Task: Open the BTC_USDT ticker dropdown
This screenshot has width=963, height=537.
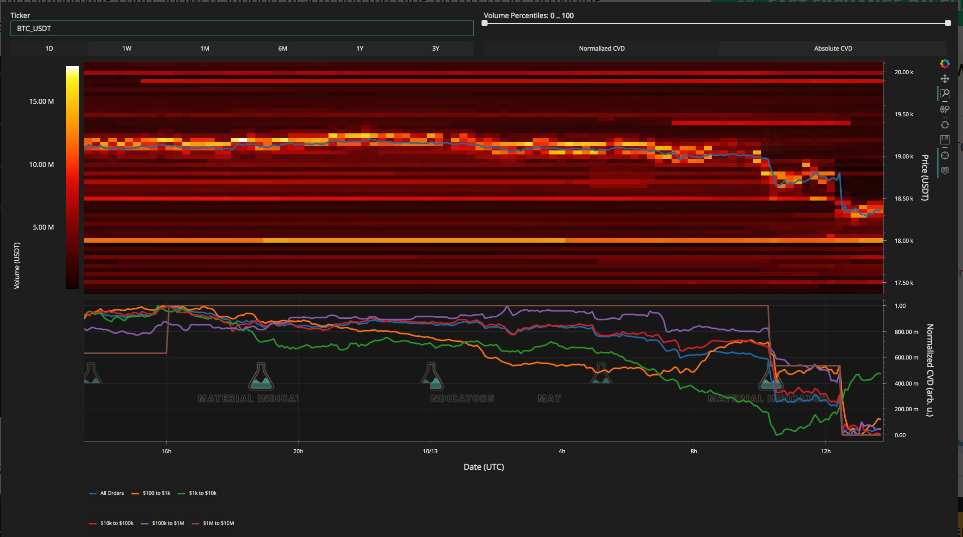Action: tap(240, 28)
